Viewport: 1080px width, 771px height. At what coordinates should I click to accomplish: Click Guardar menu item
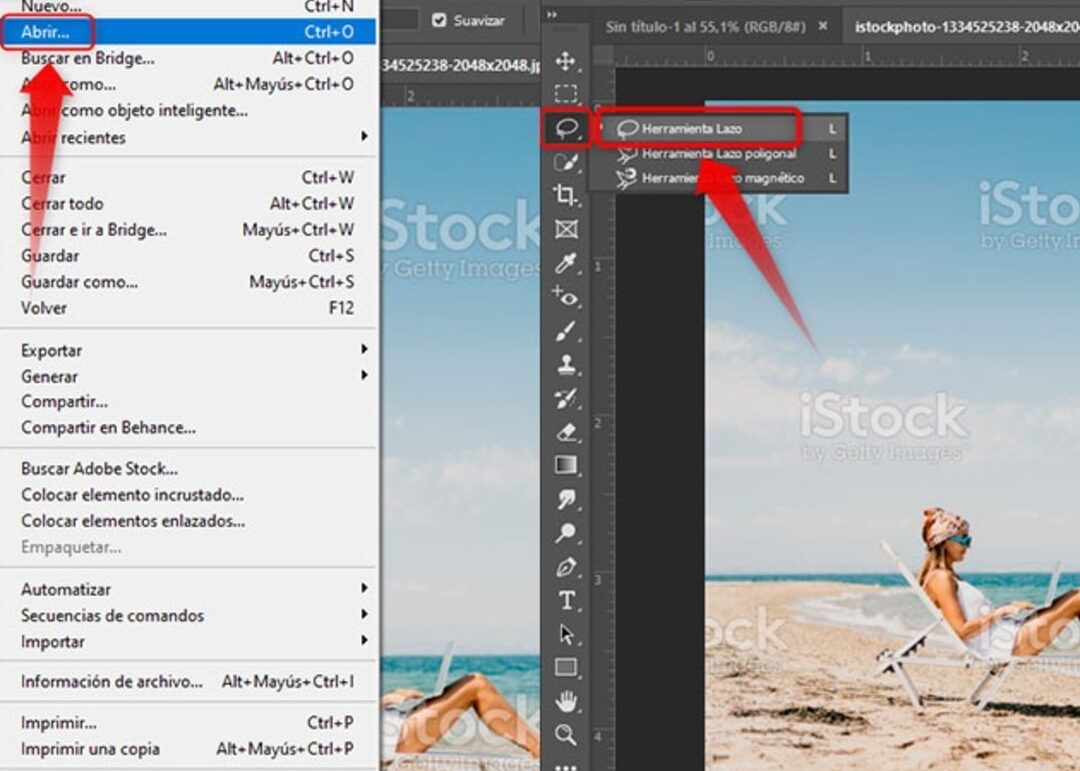tap(188, 256)
